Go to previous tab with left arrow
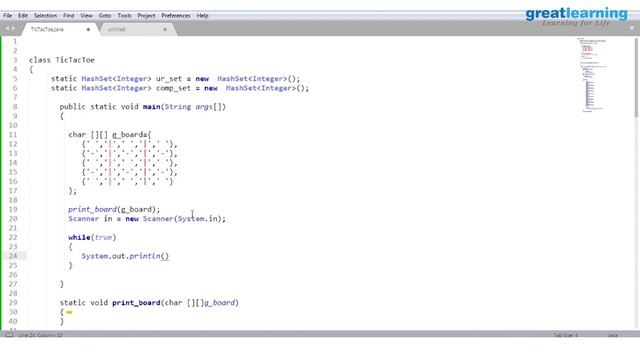The image size is (640, 360). pos(7,29)
